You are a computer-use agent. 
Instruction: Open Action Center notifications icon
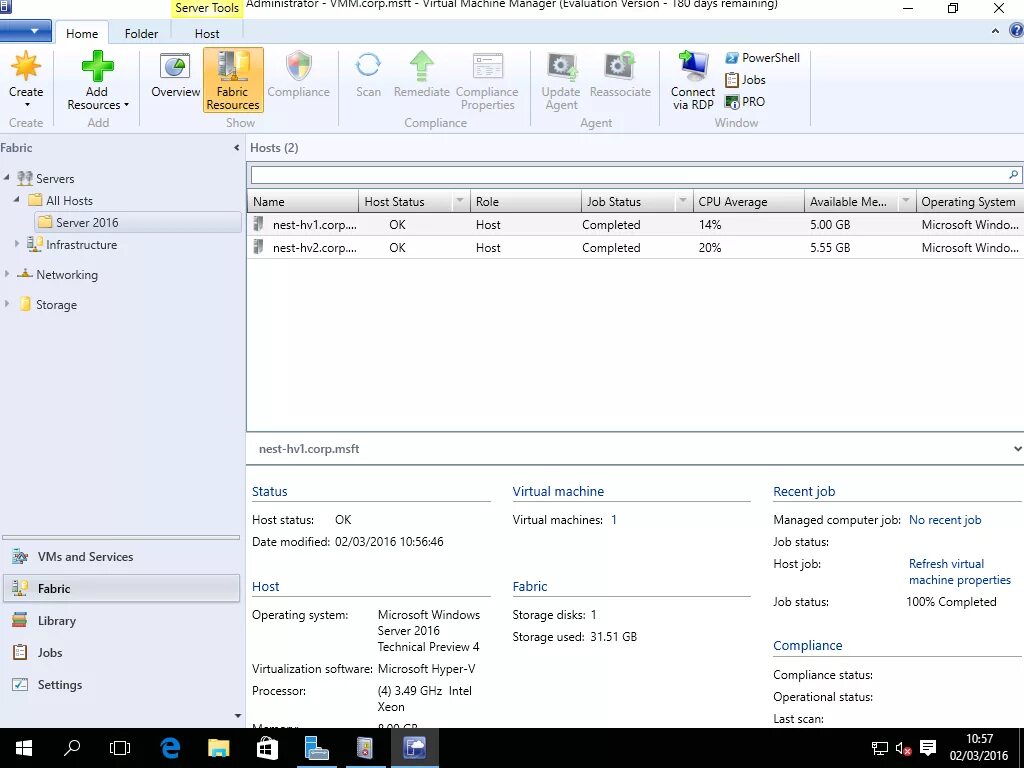[927, 748]
